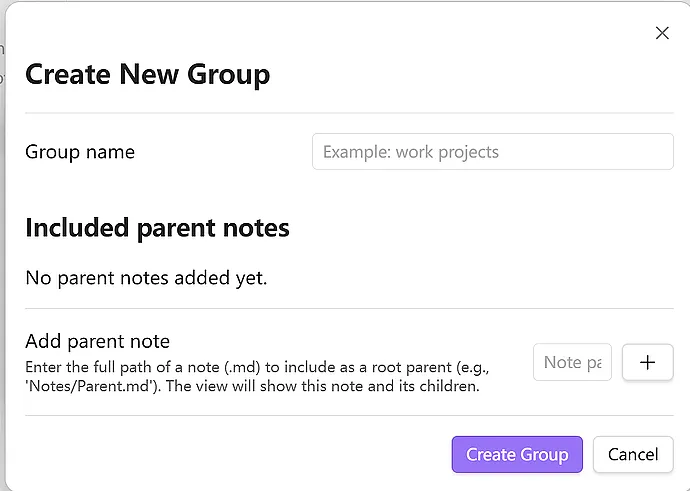Viewport: 690px width, 491px height.
Task: Click the "No parent notes added yet." message
Action: pos(146,277)
